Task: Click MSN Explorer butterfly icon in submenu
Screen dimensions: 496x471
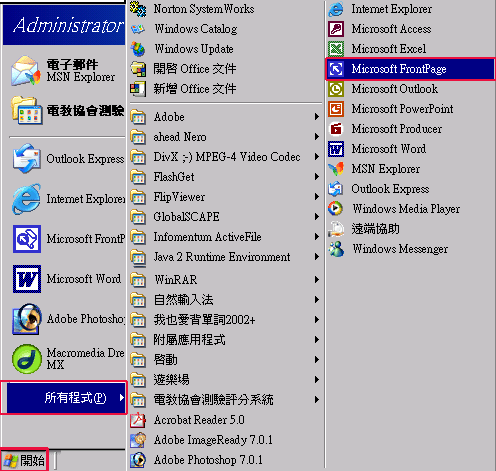Action: (x=336, y=169)
